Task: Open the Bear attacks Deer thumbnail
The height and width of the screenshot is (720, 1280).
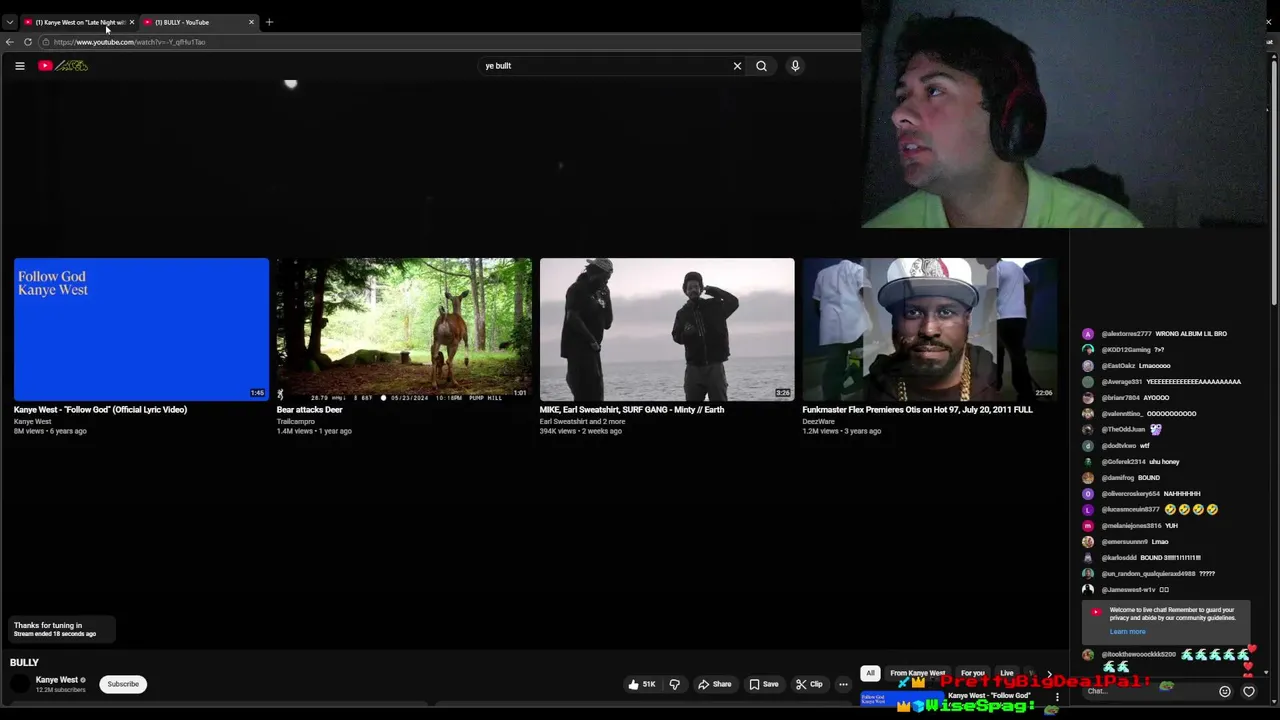Action: click(404, 329)
